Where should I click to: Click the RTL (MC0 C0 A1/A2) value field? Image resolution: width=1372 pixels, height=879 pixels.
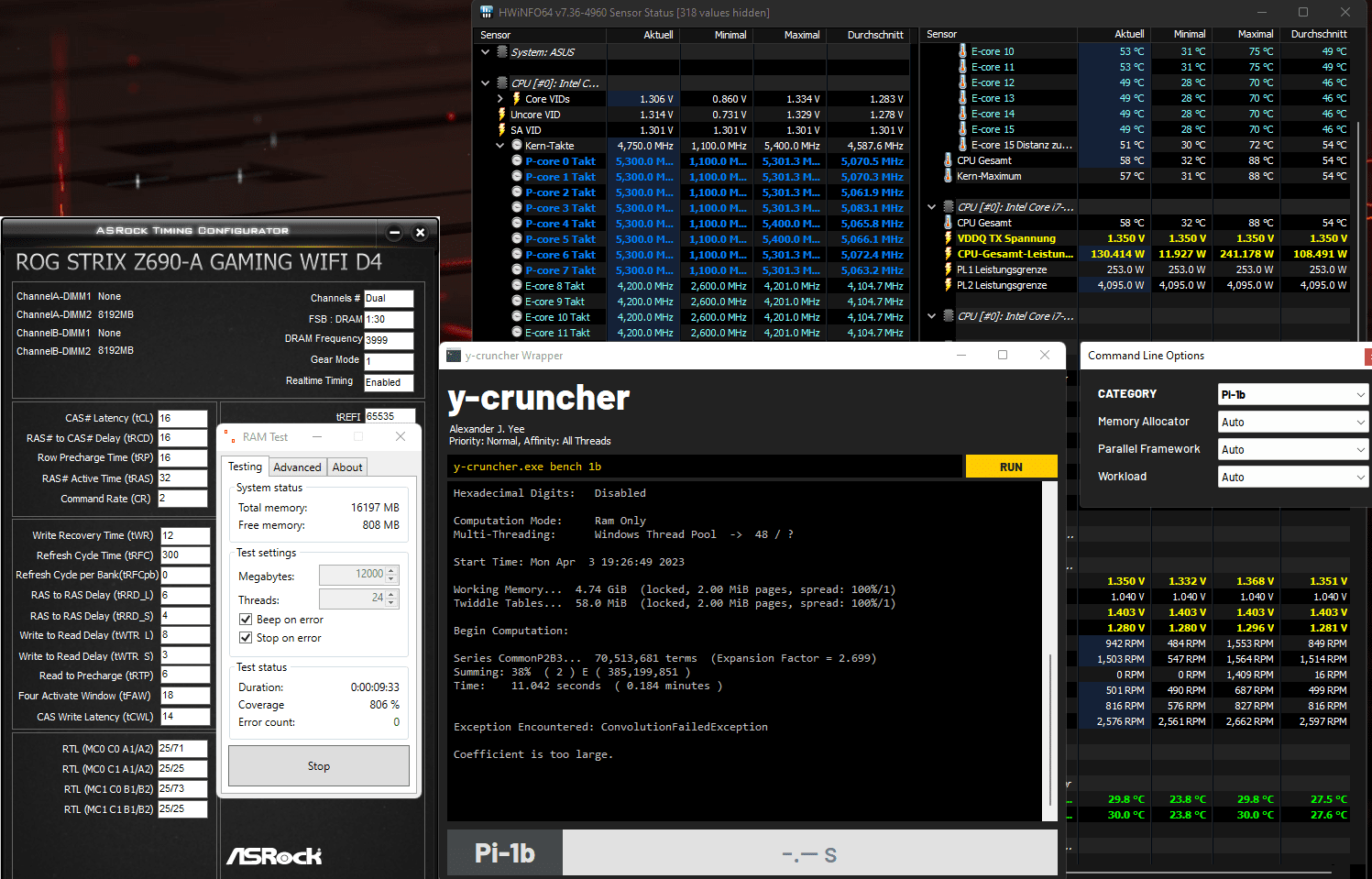click(x=182, y=749)
